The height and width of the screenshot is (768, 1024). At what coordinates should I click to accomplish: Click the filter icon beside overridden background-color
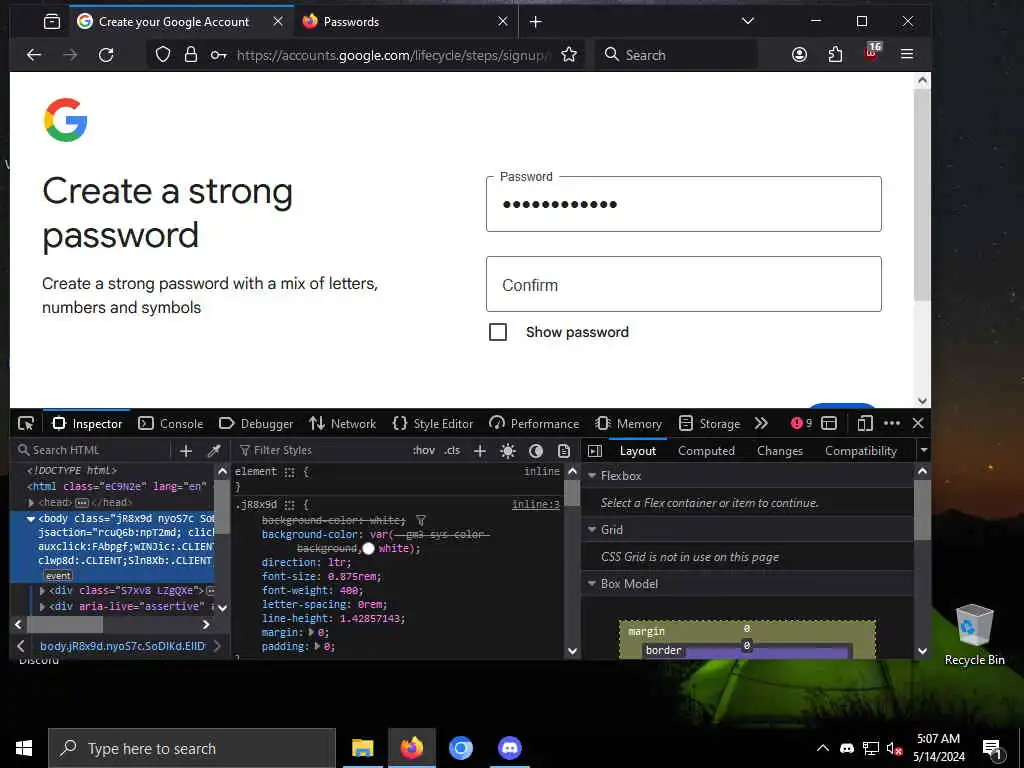[x=421, y=520]
